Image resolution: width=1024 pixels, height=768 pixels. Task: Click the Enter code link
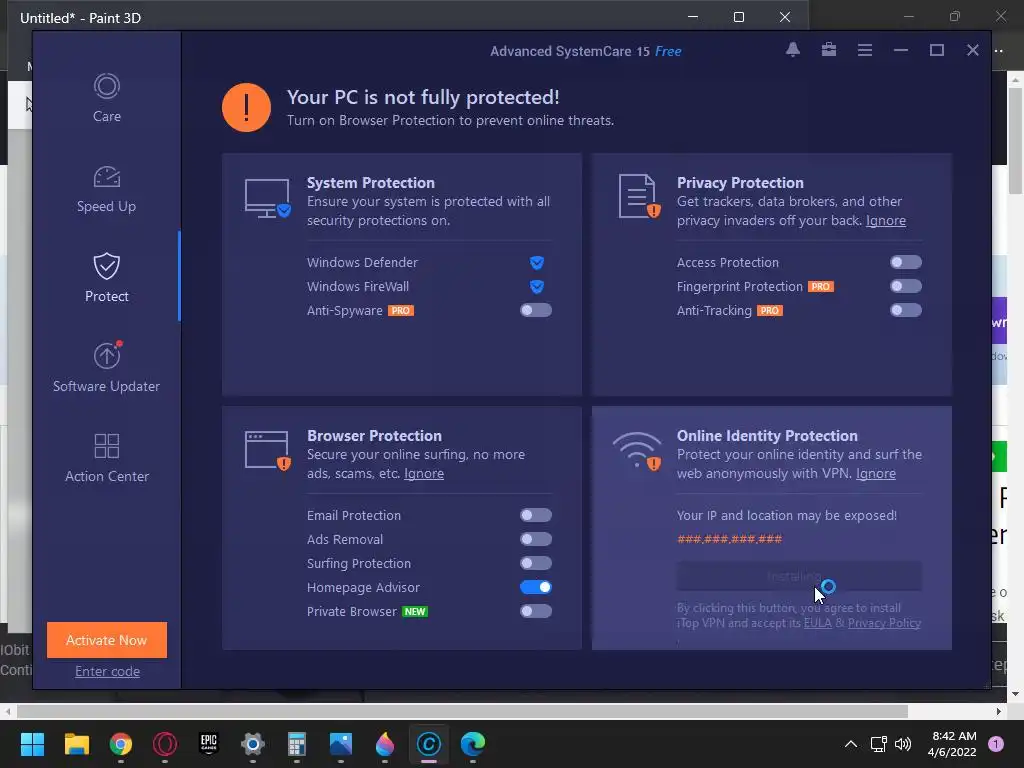pyautogui.click(x=107, y=671)
